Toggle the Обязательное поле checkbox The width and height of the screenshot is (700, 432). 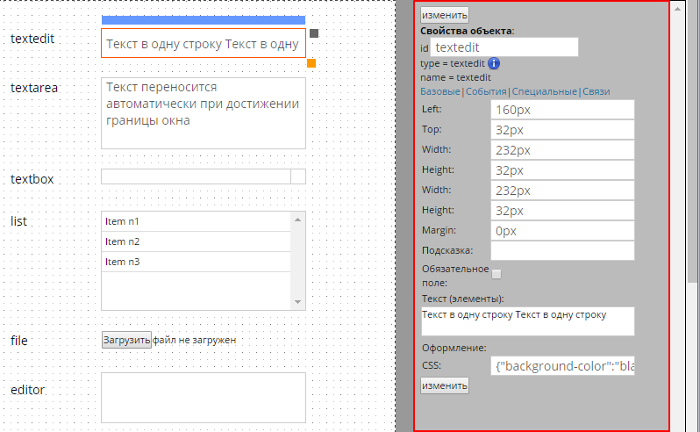pos(496,273)
